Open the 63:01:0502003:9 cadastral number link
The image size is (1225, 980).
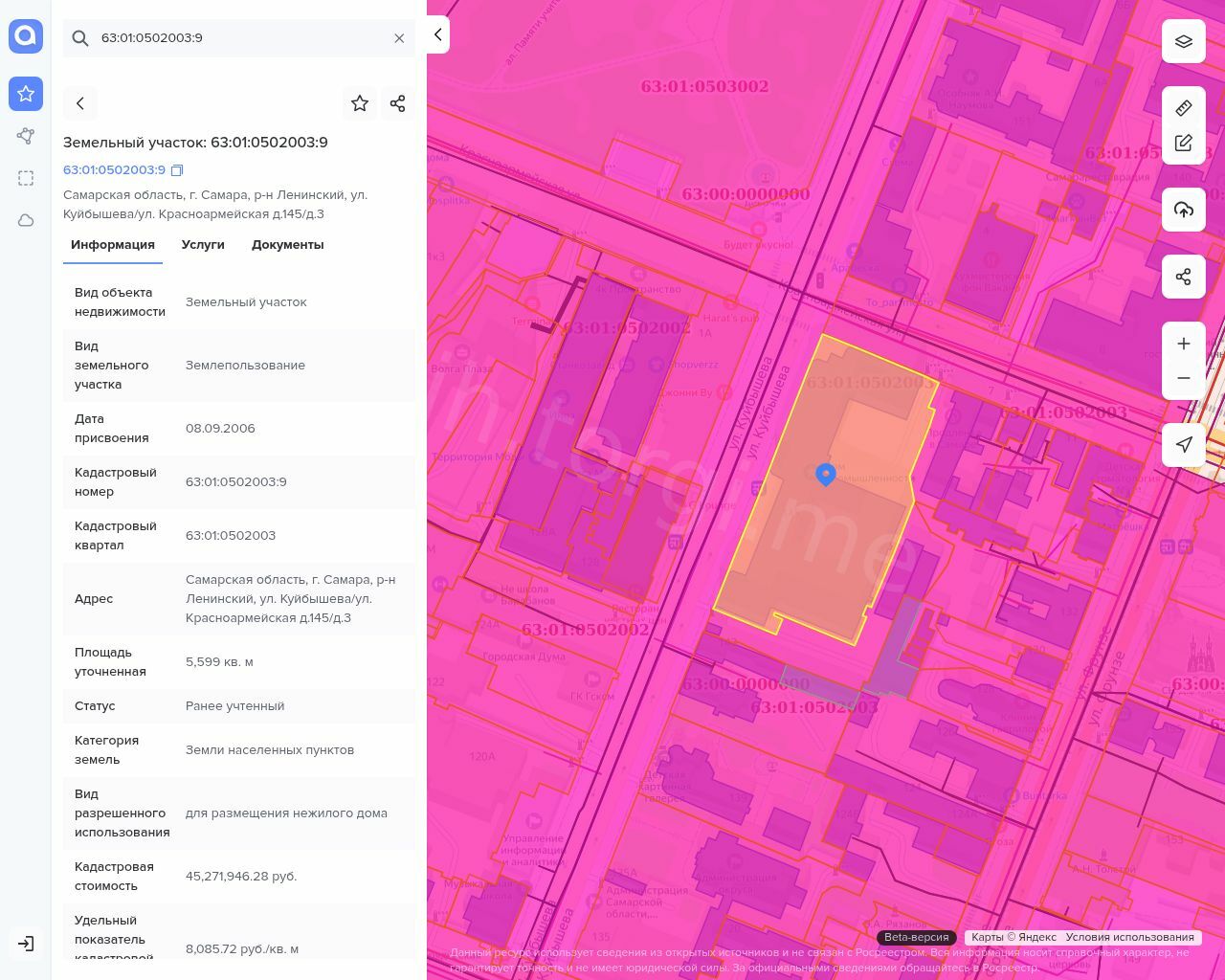click(114, 170)
